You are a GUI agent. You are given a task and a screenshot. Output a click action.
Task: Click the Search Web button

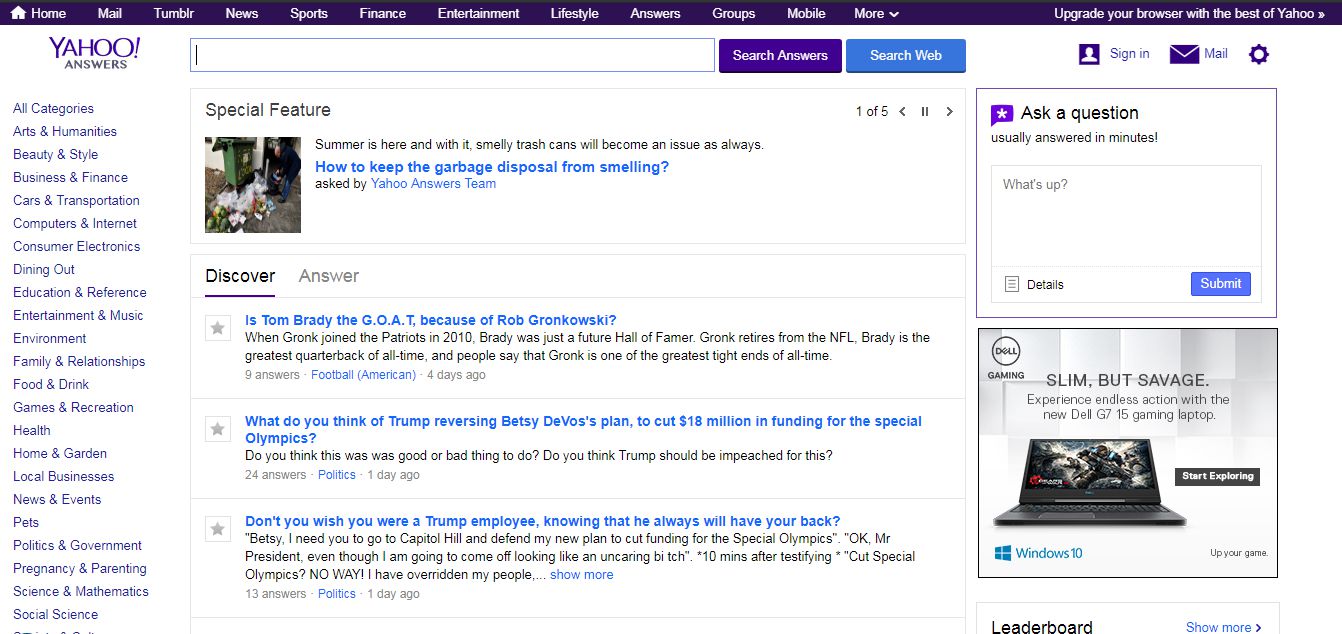tap(906, 55)
